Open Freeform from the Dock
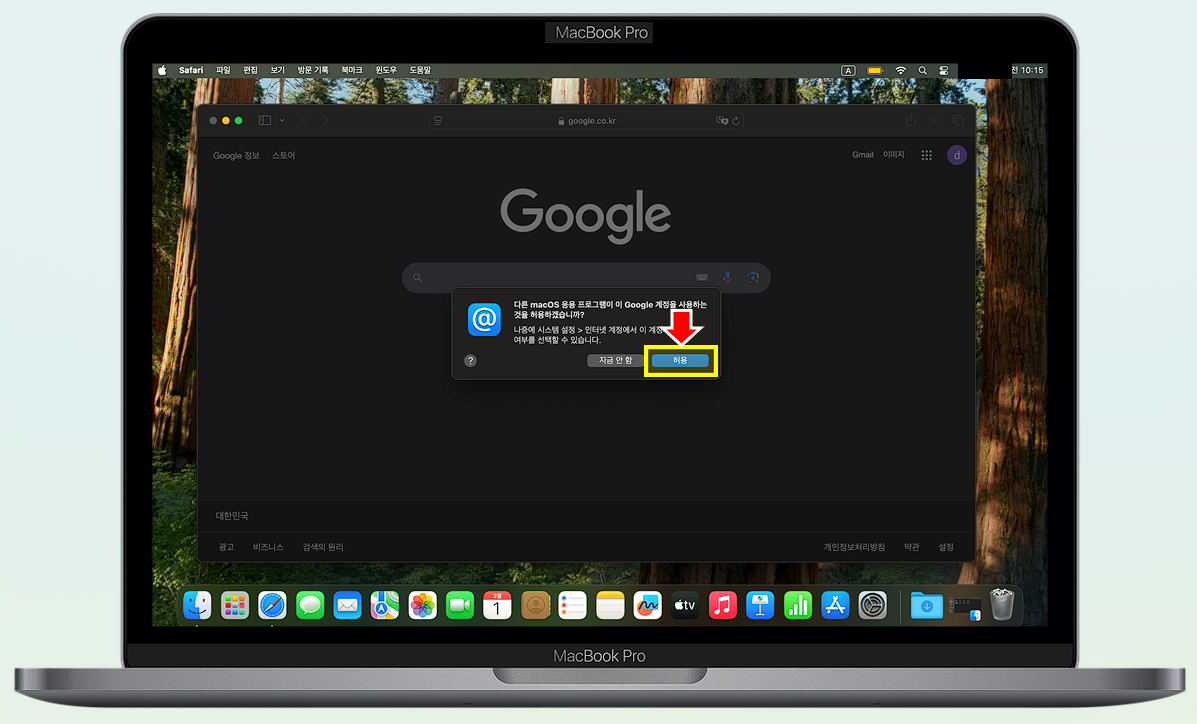Image resolution: width=1197 pixels, height=724 pixels. pyautogui.click(x=647, y=606)
